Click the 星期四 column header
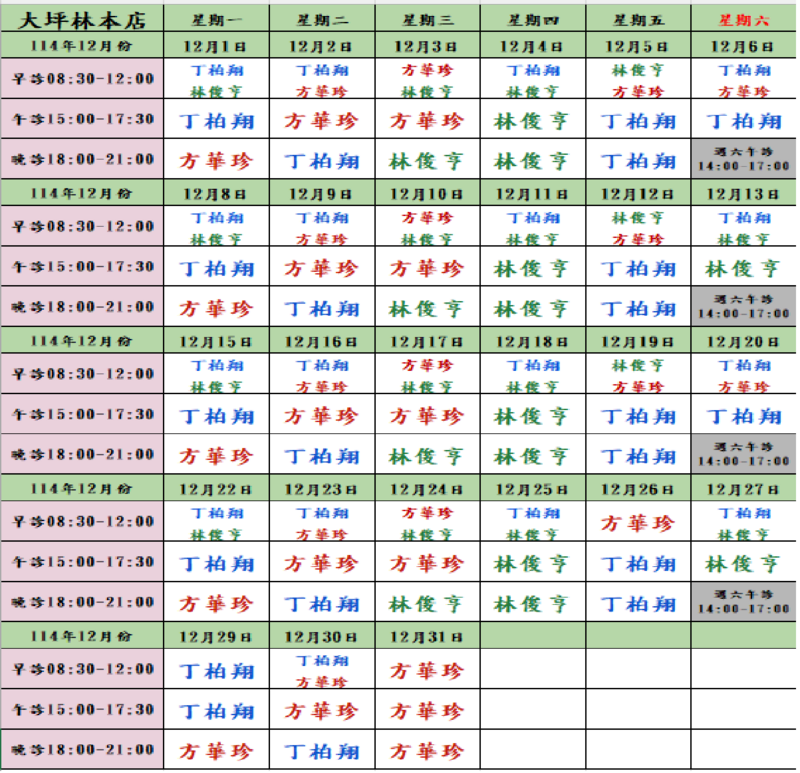Screen dimensions: 800x773 click(532, 18)
